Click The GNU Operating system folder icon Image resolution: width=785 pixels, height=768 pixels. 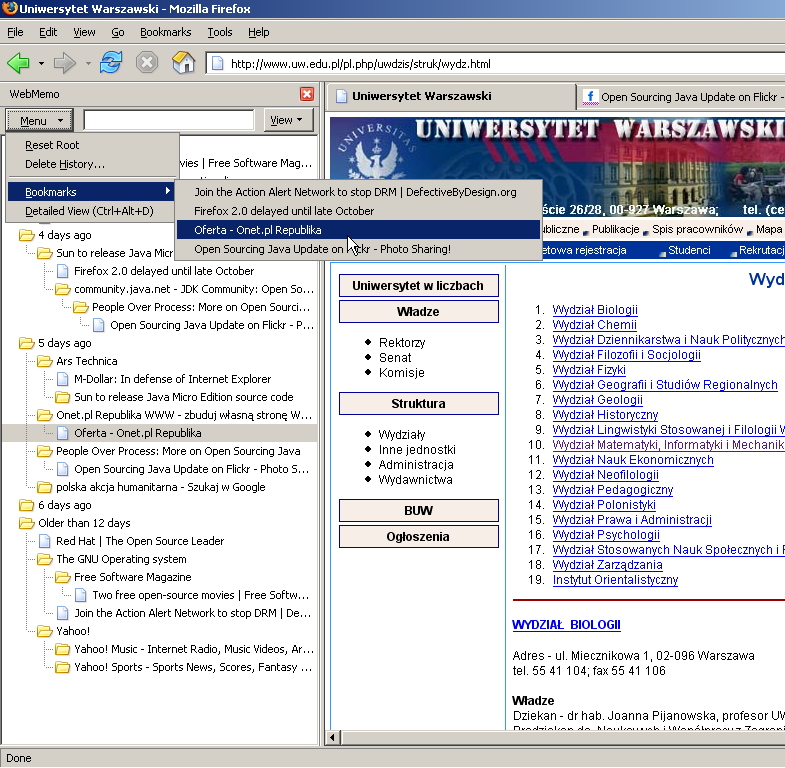click(45, 559)
